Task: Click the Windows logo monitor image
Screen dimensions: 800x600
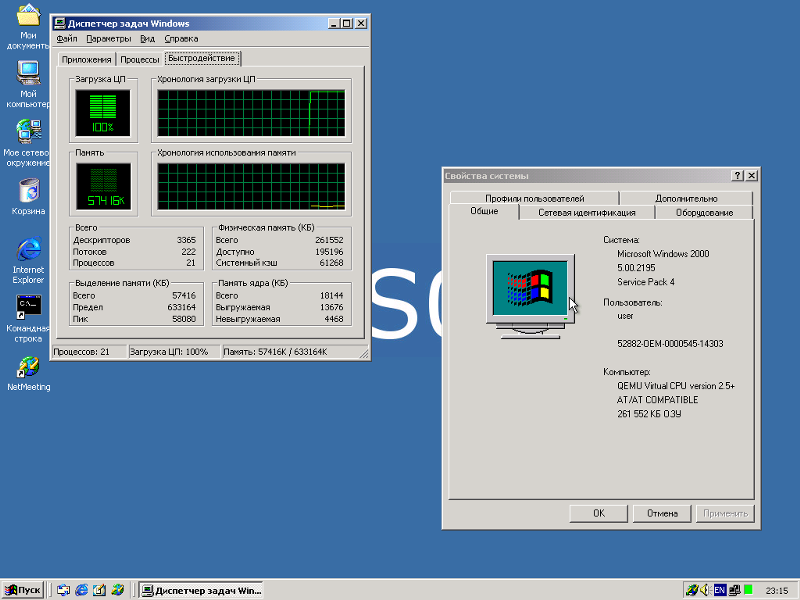Action: click(x=531, y=296)
